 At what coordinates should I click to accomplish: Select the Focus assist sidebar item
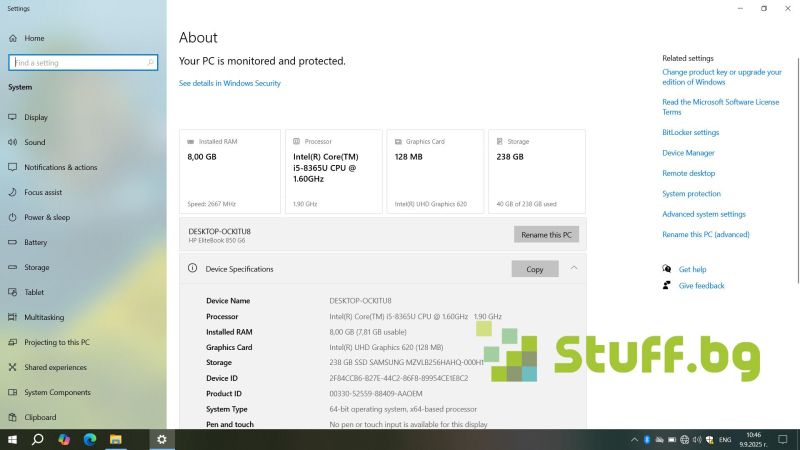point(43,192)
